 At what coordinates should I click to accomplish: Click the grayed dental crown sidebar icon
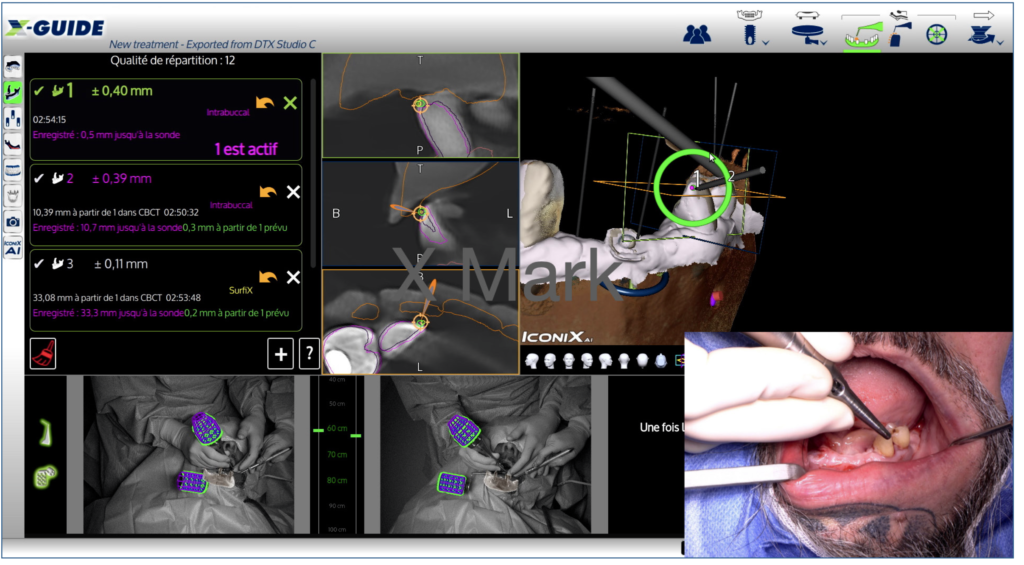tap(13, 195)
